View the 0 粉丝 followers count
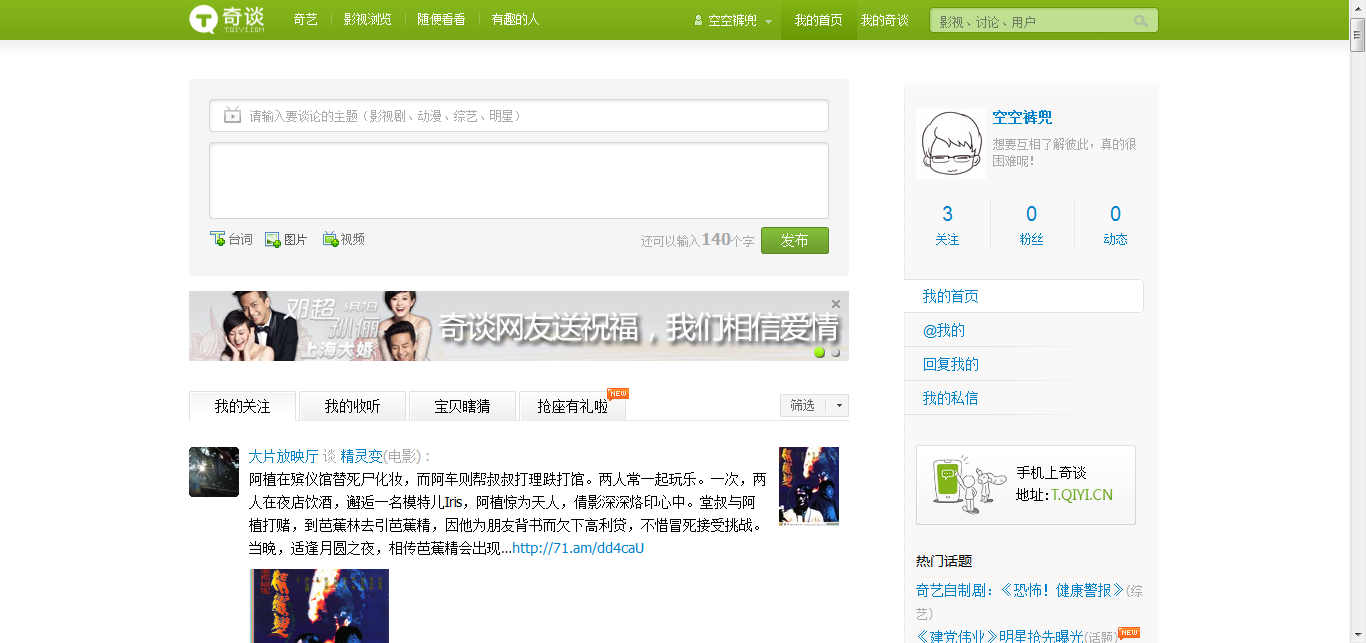 pyautogui.click(x=1031, y=225)
